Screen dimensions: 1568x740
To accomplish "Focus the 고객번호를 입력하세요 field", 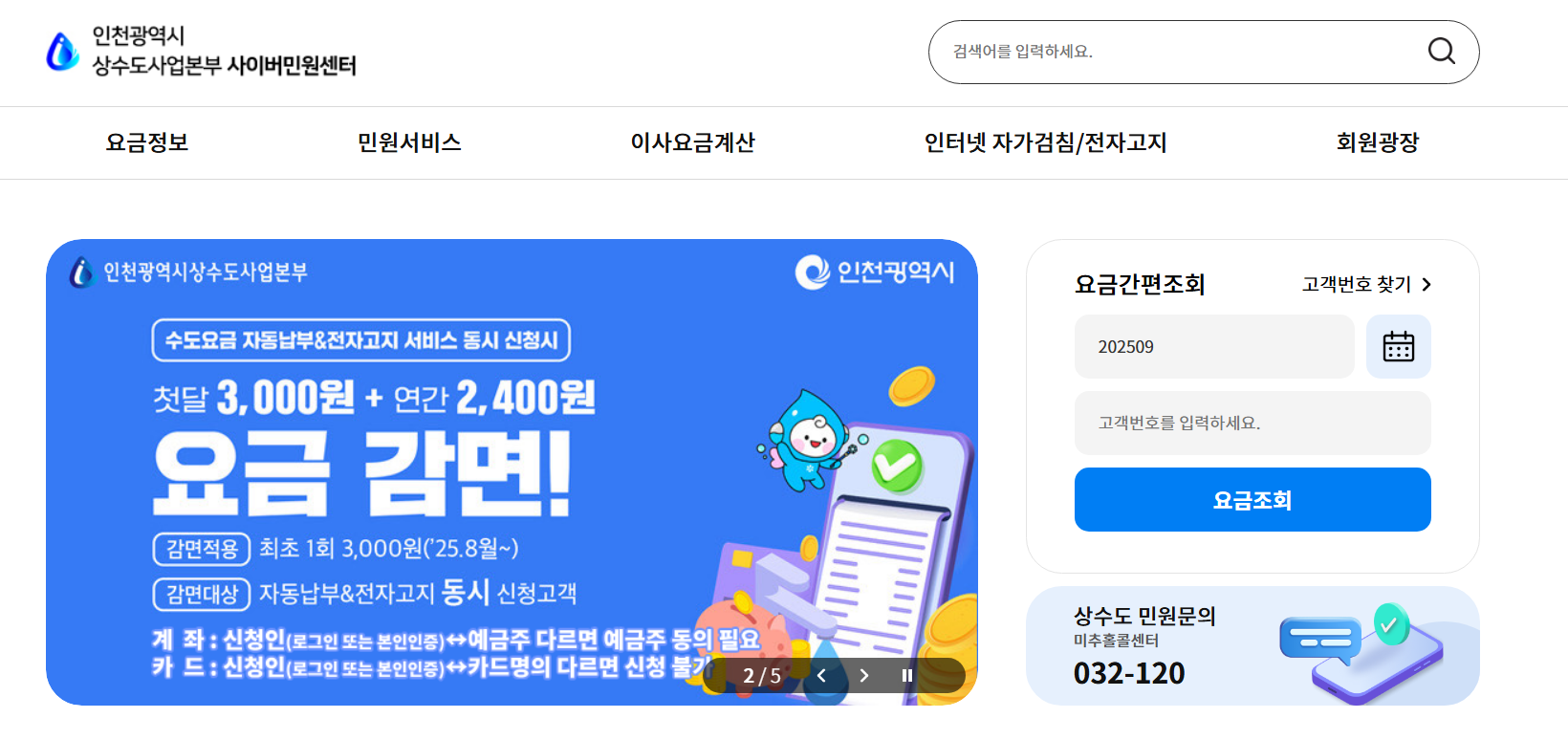I will pyautogui.click(x=1252, y=423).
